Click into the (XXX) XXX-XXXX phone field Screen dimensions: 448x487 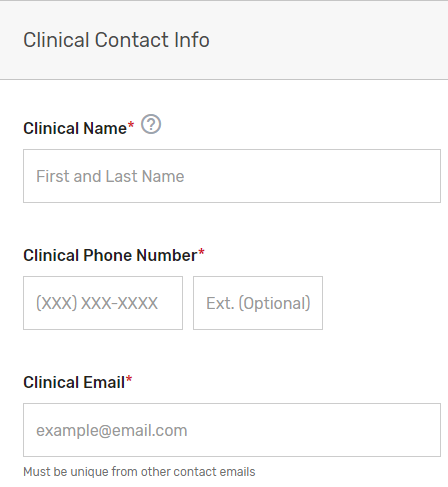pyautogui.click(x=103, y=303)
